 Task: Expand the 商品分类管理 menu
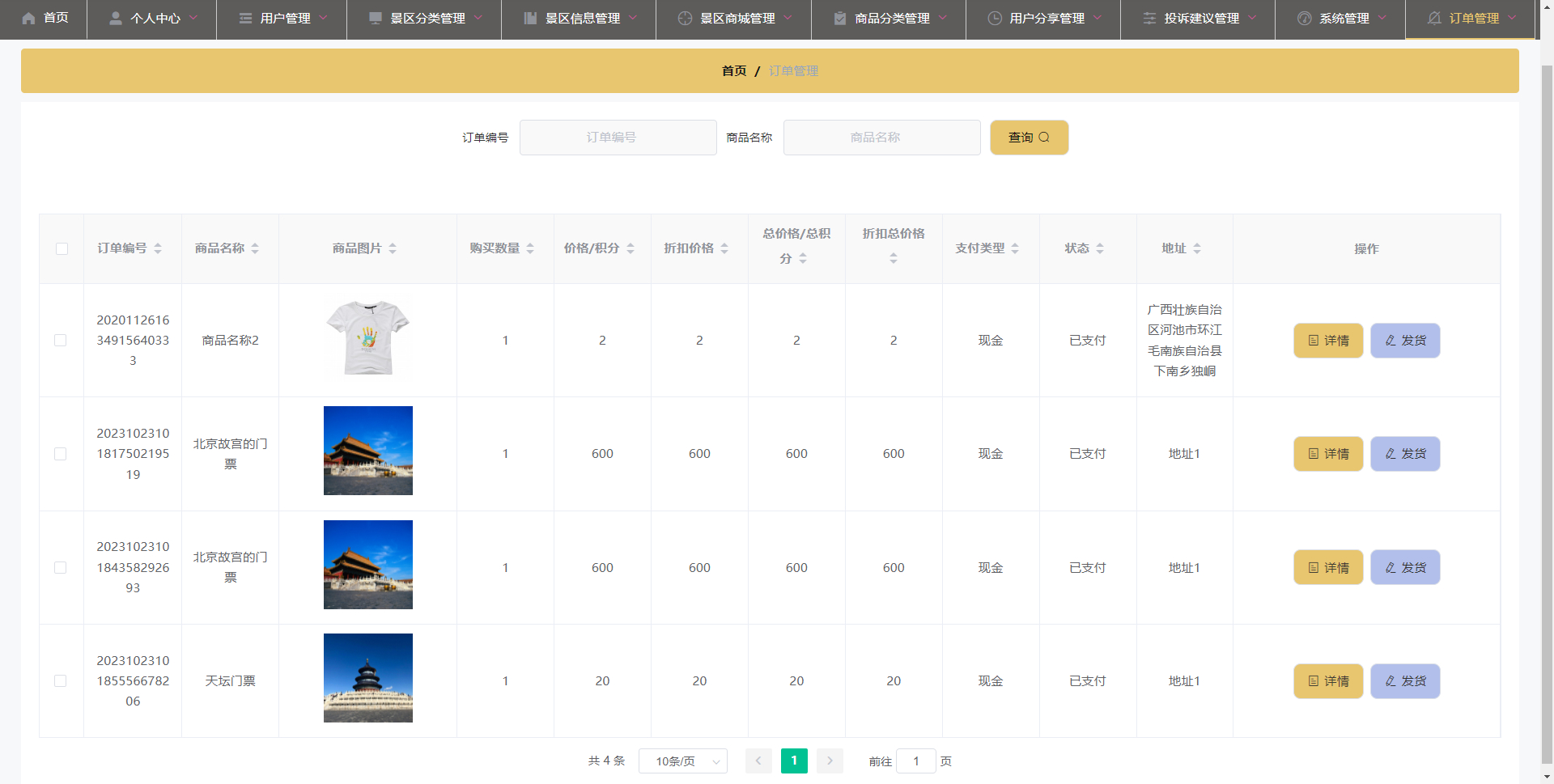click(889, 18)
